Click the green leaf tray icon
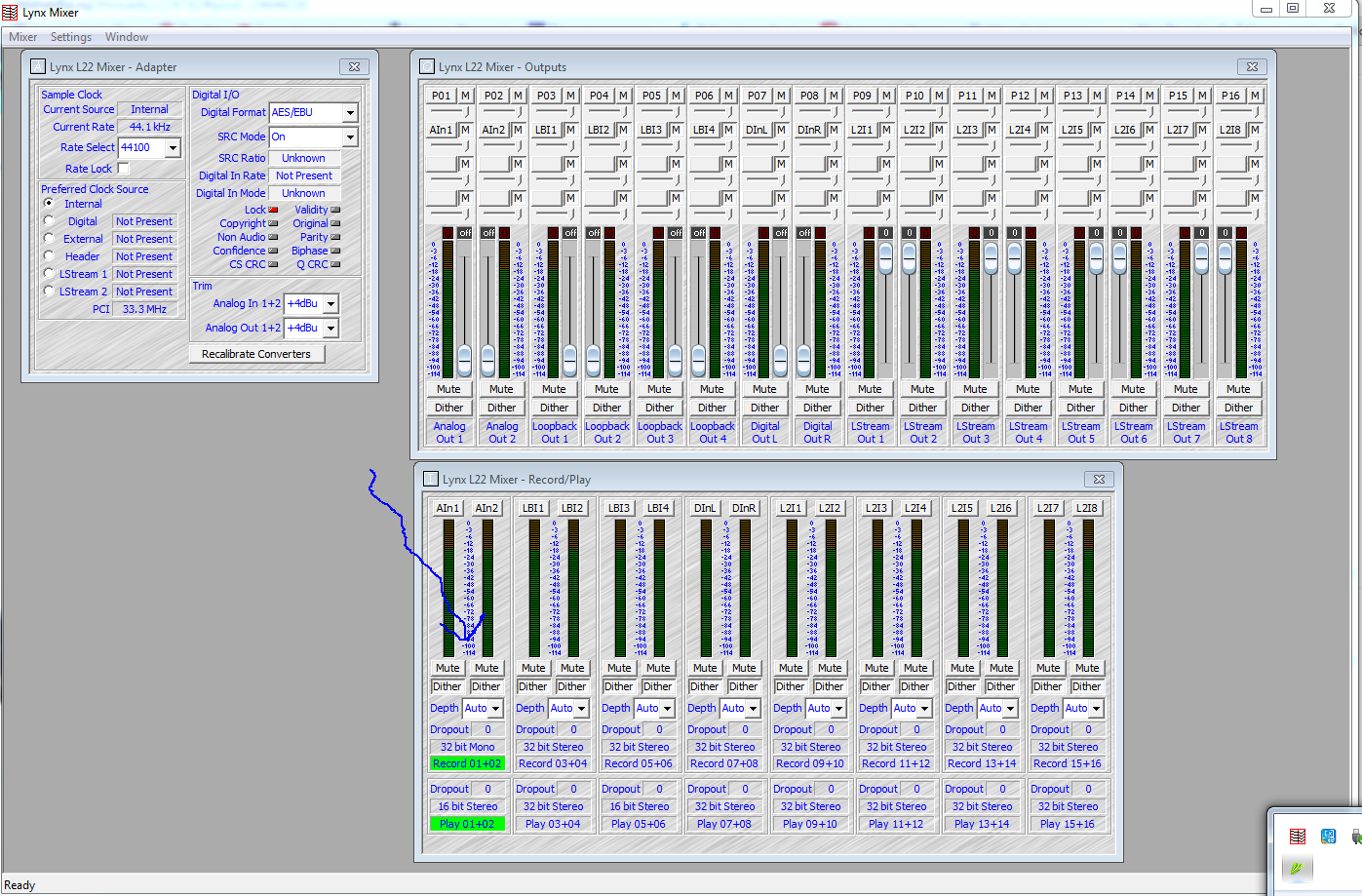1362x896 pixels. coord(1297,867)
